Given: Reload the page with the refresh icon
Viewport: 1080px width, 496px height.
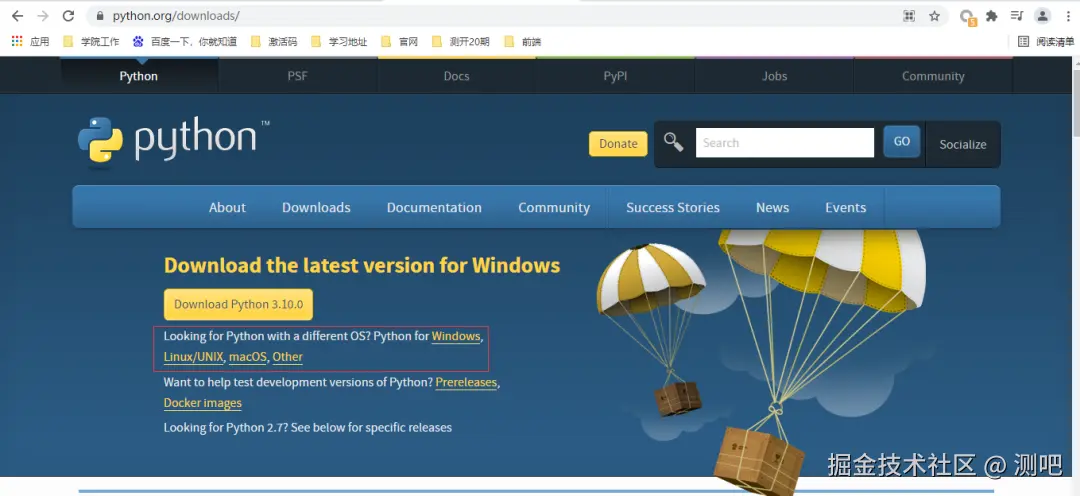Looking at the screenshot, I should click(x=68, y=16).
